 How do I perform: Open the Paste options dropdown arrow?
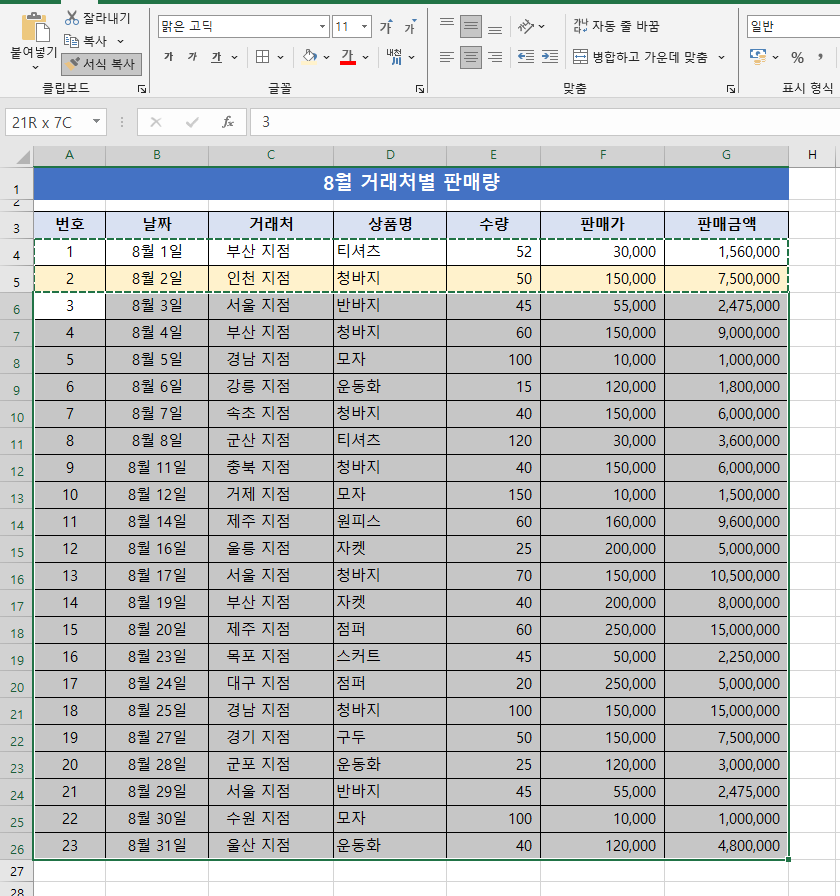pos(35,67)
